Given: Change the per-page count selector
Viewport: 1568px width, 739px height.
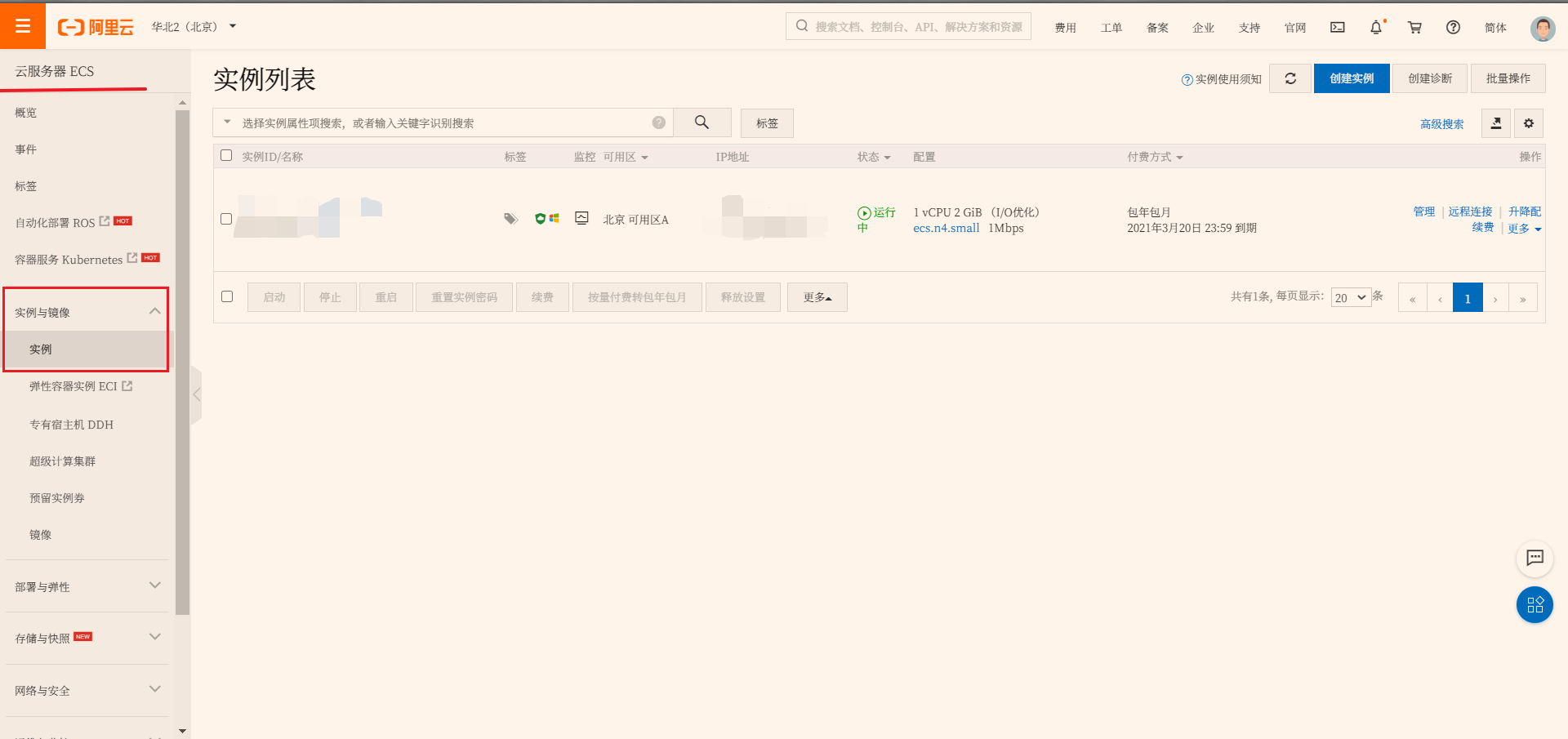Looking at the screenshot, I should (1351, 297).
